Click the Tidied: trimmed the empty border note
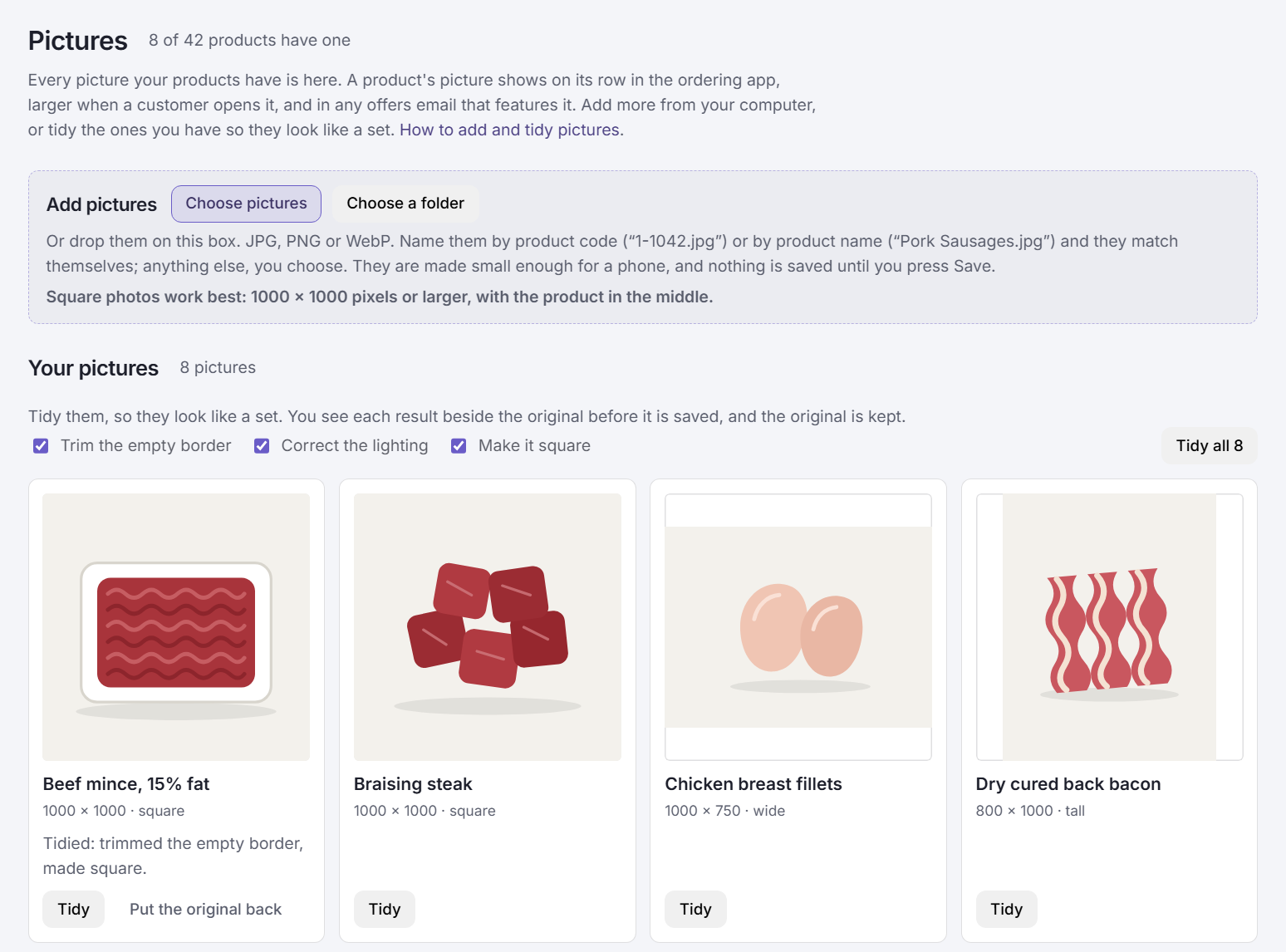This screenshot has width=1286, height=952. [174, 856]
